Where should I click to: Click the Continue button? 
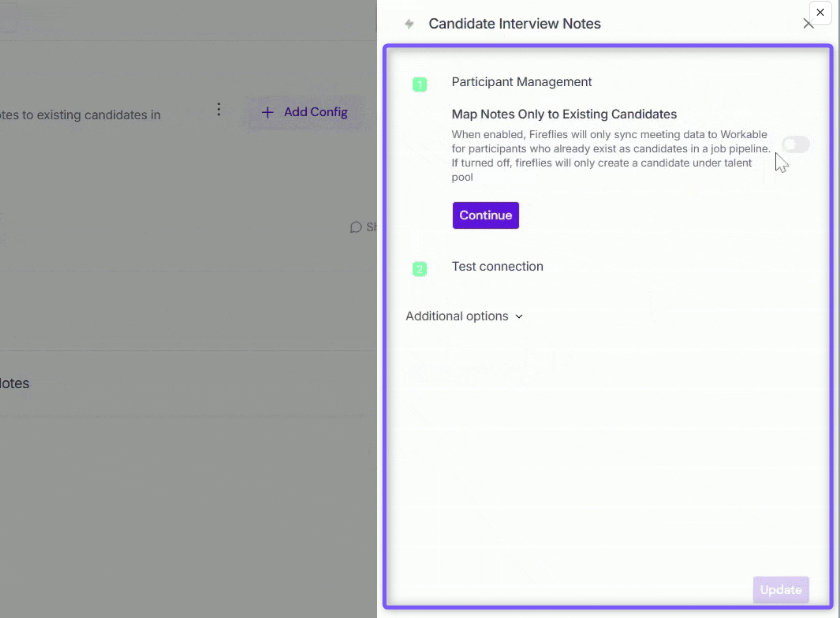[x=485, y=215]
